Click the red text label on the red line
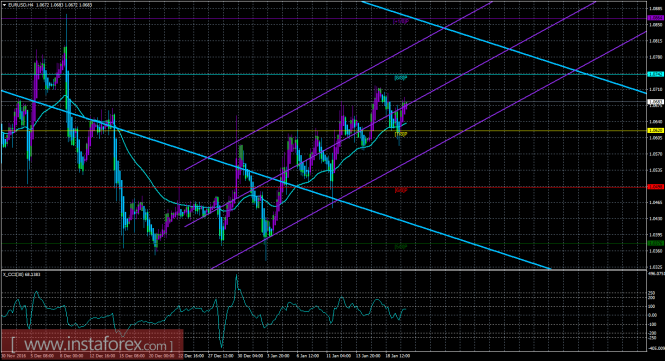This screenshot has width=665, height=361. pos(401,190)
